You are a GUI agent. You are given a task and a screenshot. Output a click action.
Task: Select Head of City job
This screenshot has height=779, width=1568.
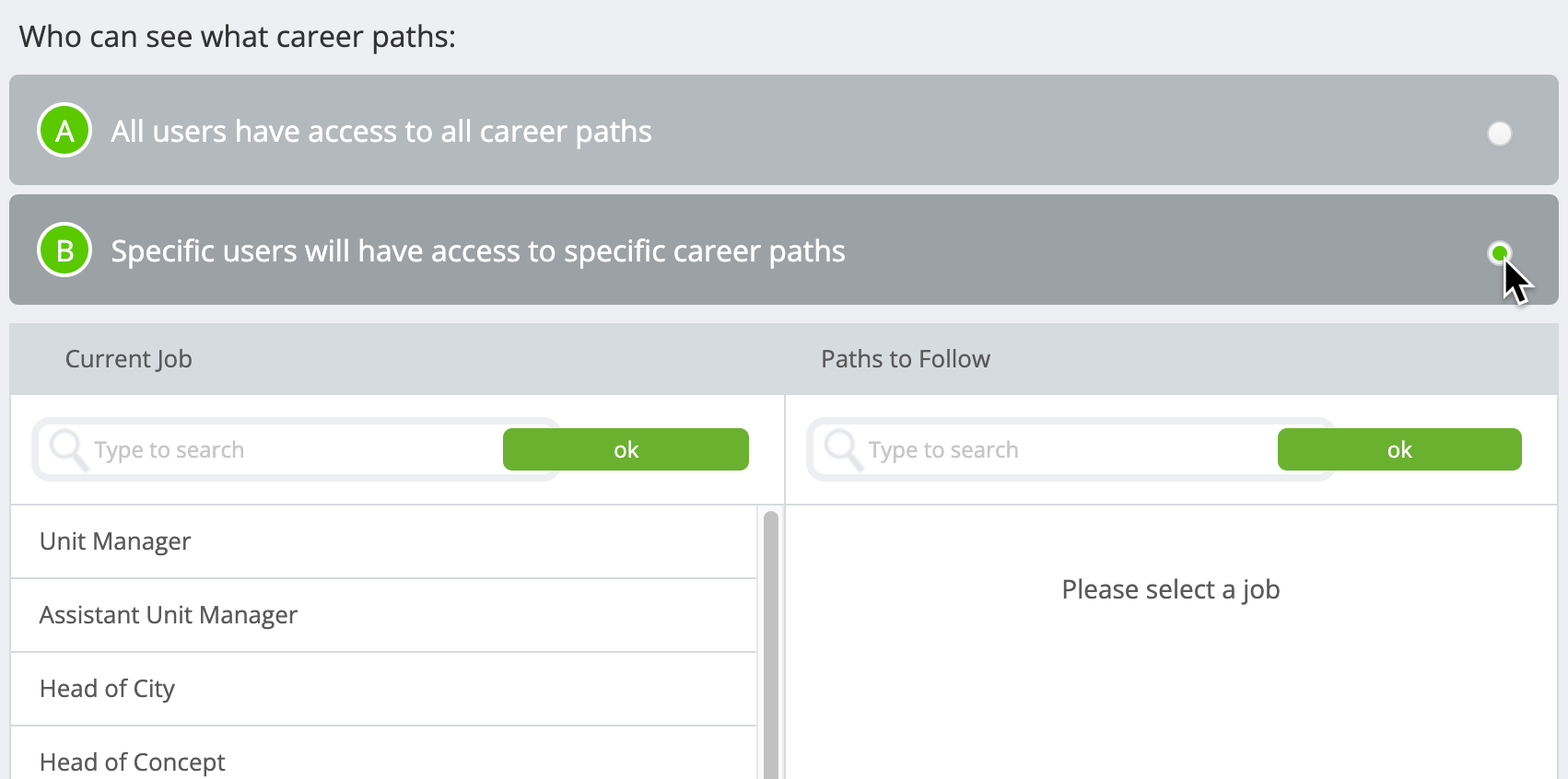(x=384, y=689)
